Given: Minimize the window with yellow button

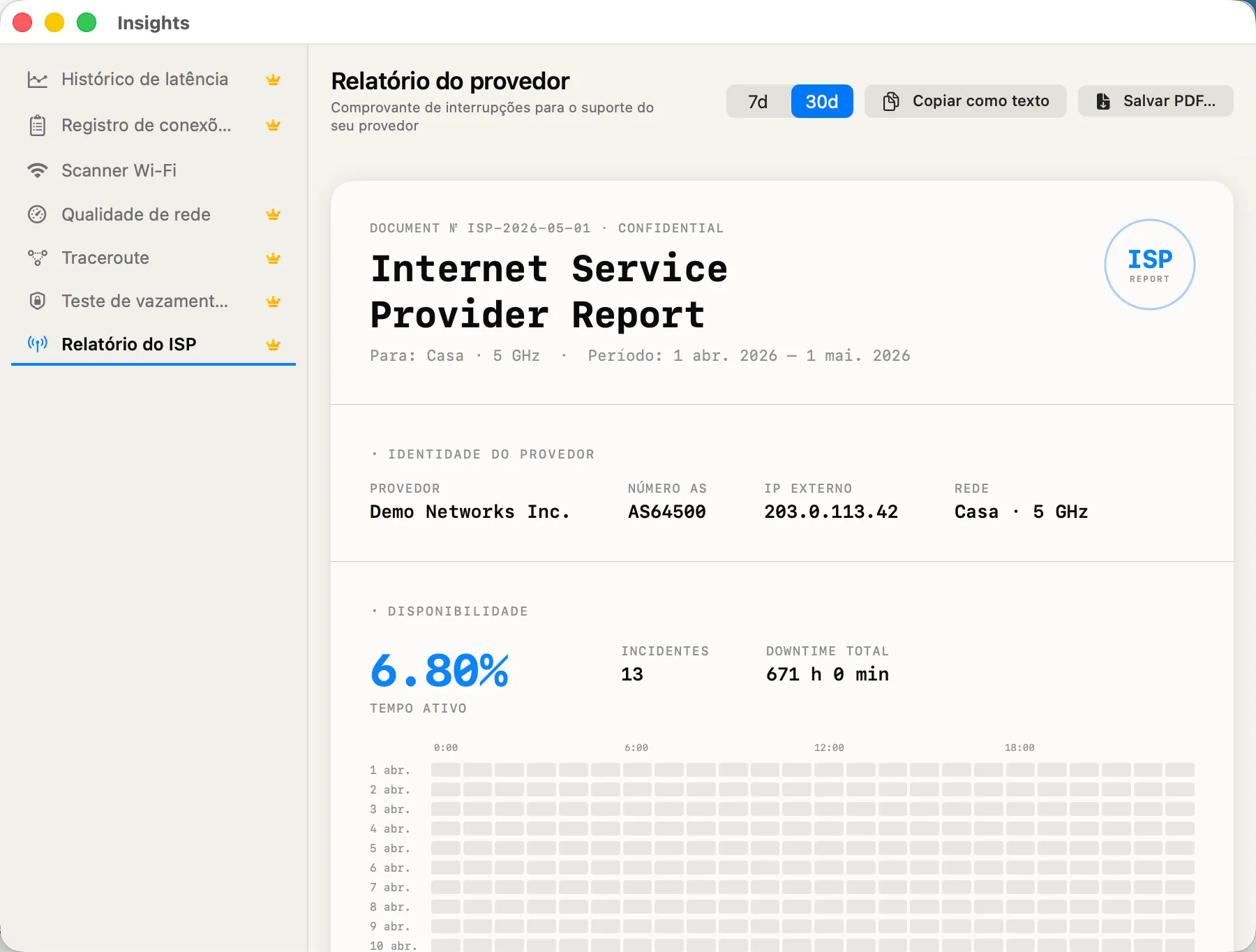Looking at the screenshot, I should pos(54,22).
